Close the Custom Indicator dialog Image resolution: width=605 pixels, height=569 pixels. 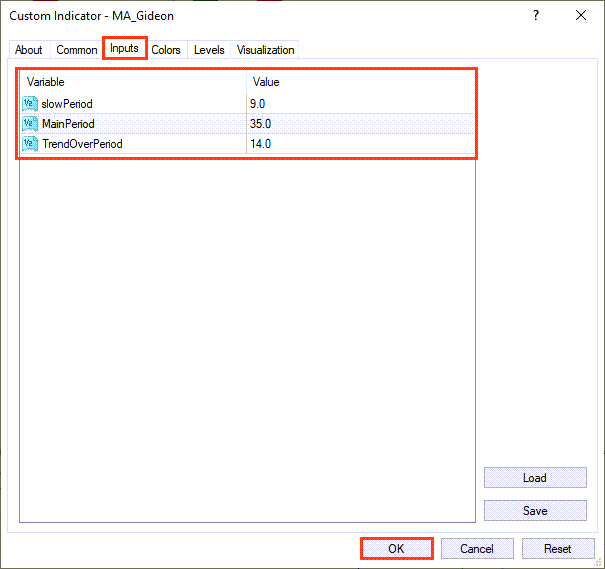[x=581, y=15]
